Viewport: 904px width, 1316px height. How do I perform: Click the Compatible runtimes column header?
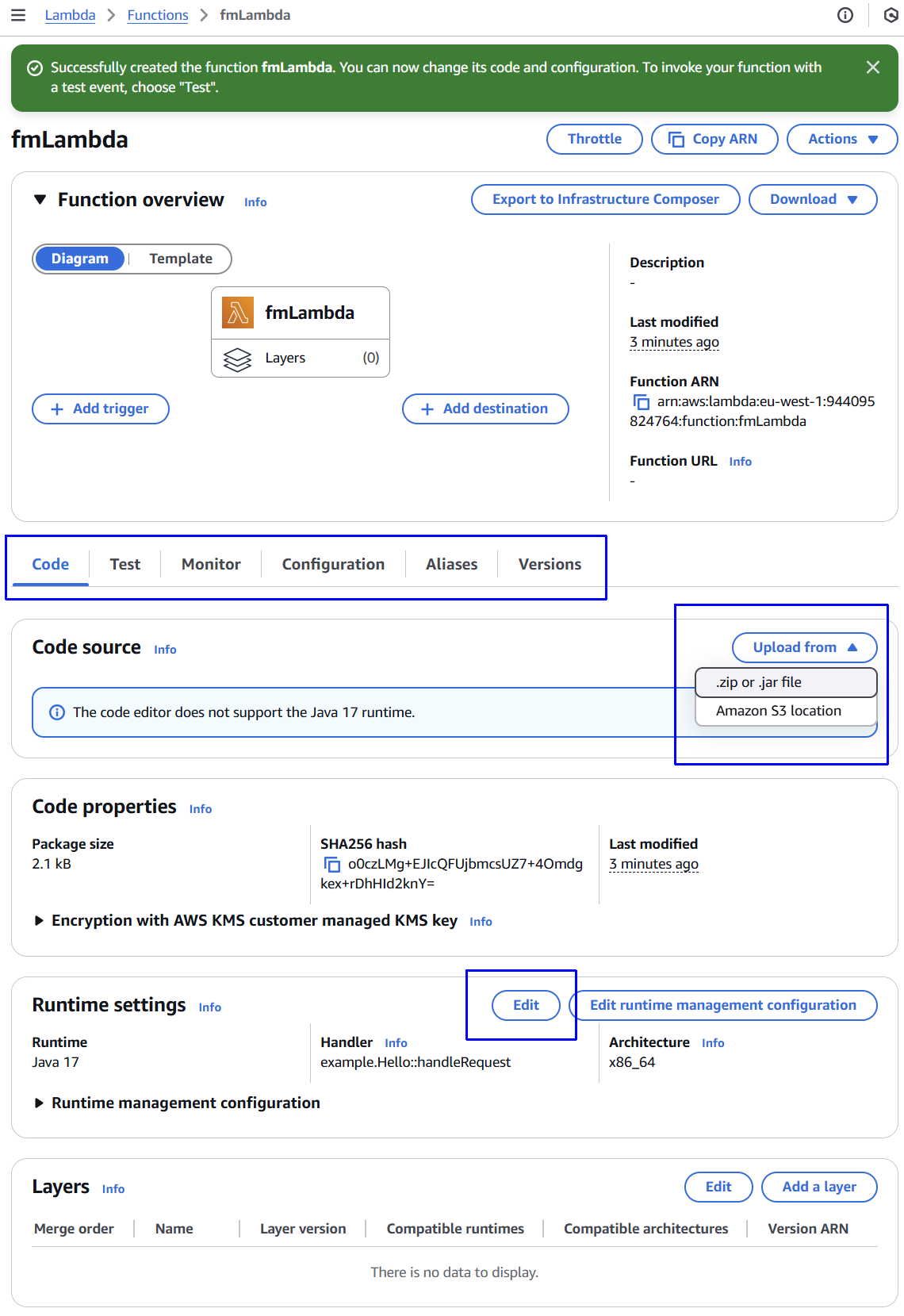tap(455, 1229)
